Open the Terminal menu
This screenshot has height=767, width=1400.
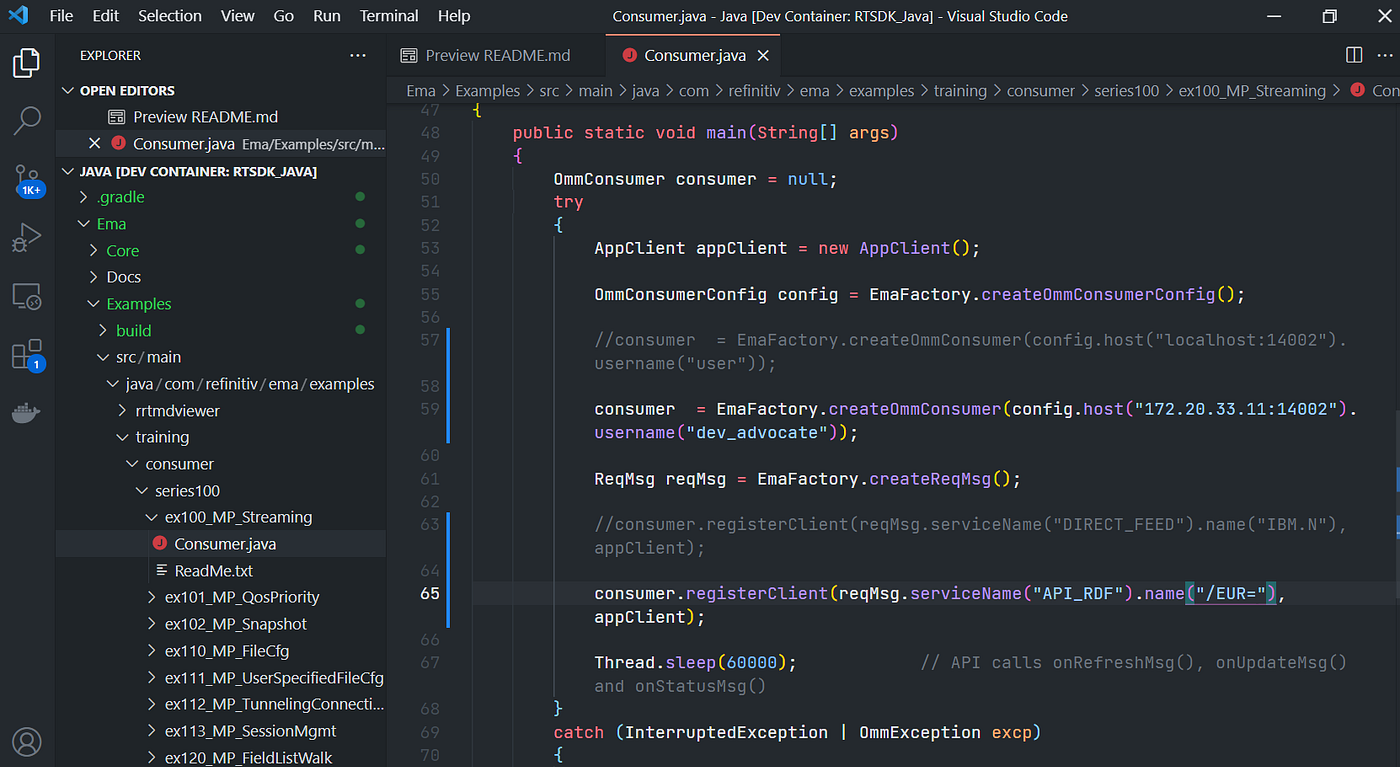tap(389, 16)
